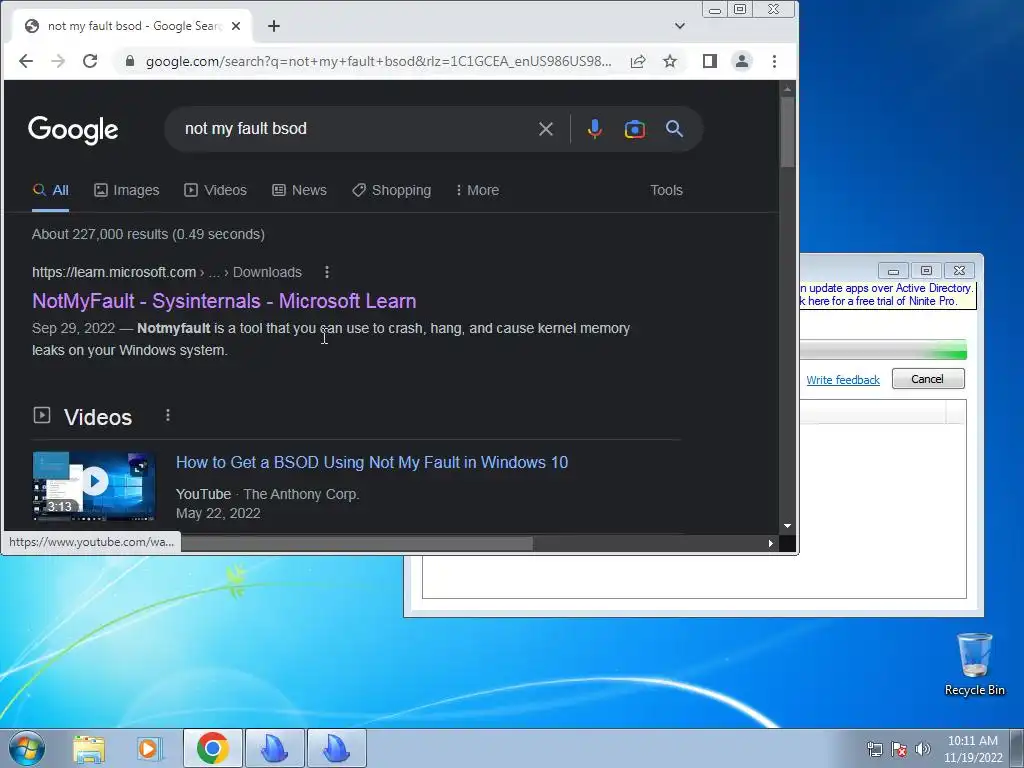Search by image using the camera icon
This screenshot has height=768, width=1024.
point(635,129)
